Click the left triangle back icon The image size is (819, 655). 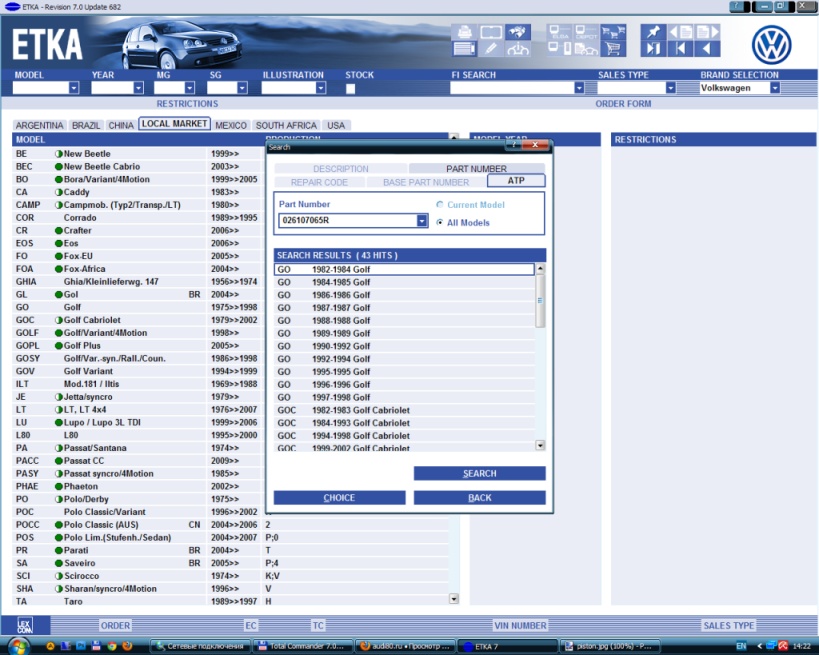[x=707, y=49]
